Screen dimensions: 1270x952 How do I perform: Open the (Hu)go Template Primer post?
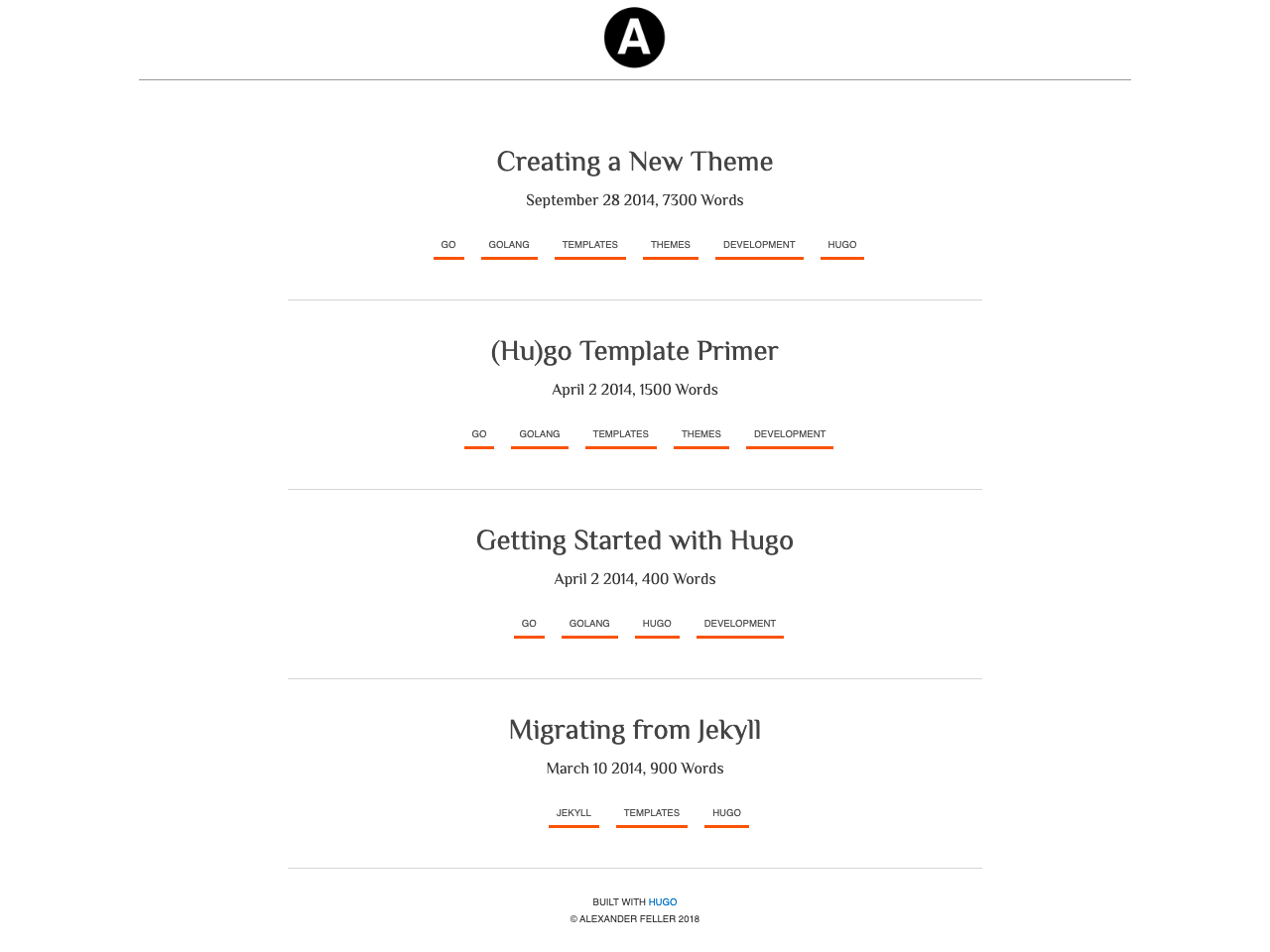click(x=634, y=351)
